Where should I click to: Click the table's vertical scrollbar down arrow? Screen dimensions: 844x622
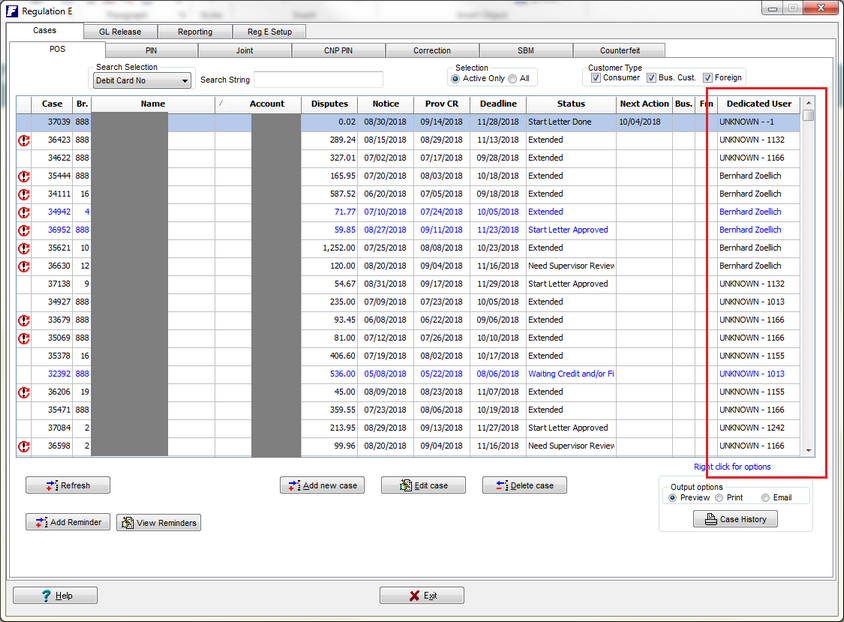point(809,451)
